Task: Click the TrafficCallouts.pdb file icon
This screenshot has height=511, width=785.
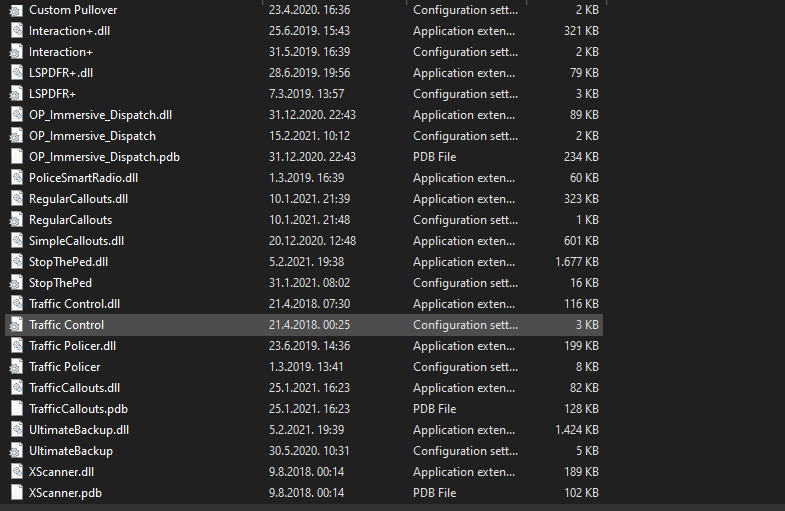Action: (x=17, y=409)
